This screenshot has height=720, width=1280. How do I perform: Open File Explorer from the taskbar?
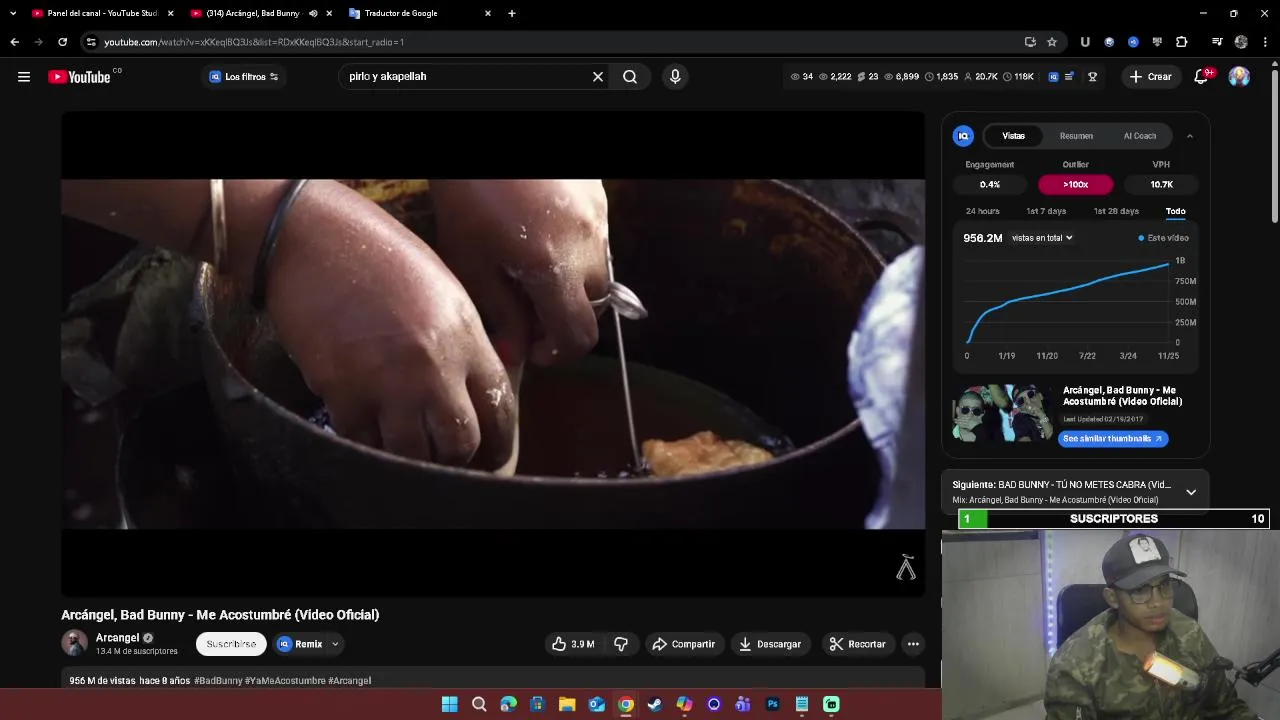[567, 704]
